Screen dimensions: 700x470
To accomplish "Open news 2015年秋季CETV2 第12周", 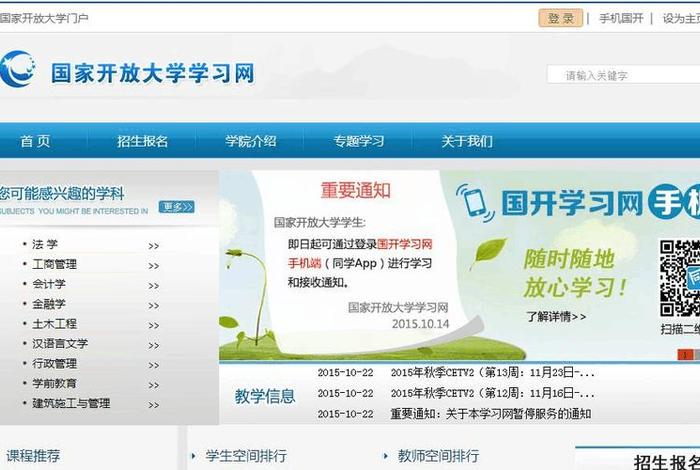I will pyautogui.click(x=492, y=393).
